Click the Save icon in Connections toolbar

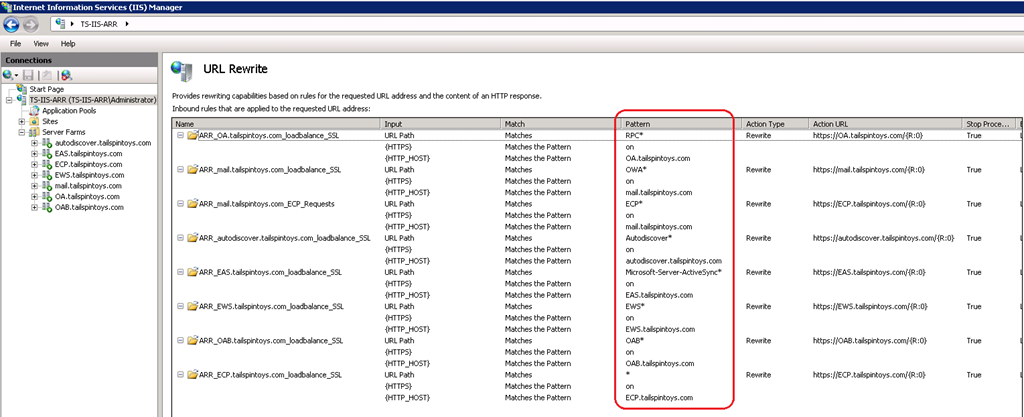pos(28,74)
